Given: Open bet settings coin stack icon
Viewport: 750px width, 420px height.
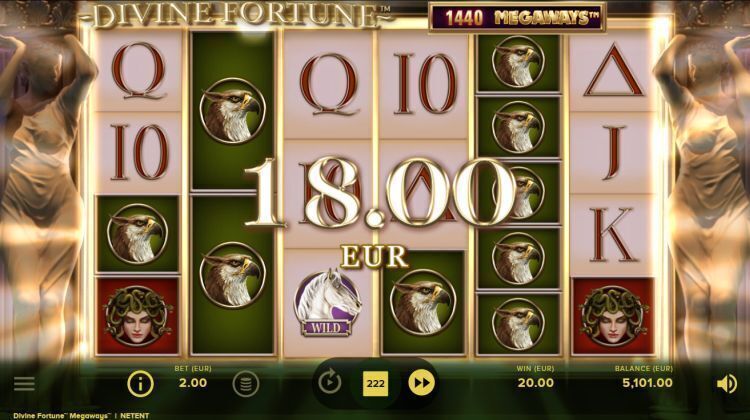Looking at the screenshot, I should coord(246,384).
